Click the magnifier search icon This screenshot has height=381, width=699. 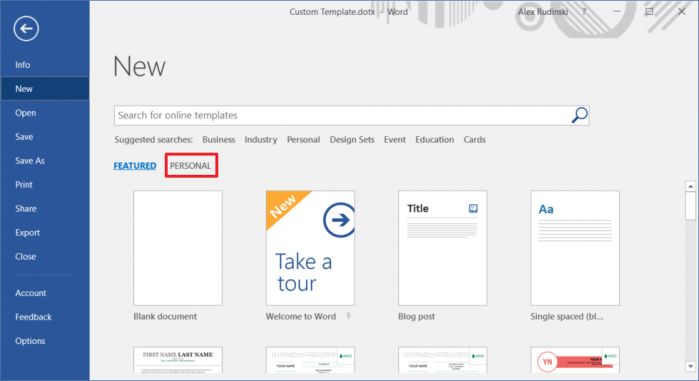click(x=580, y=115)
